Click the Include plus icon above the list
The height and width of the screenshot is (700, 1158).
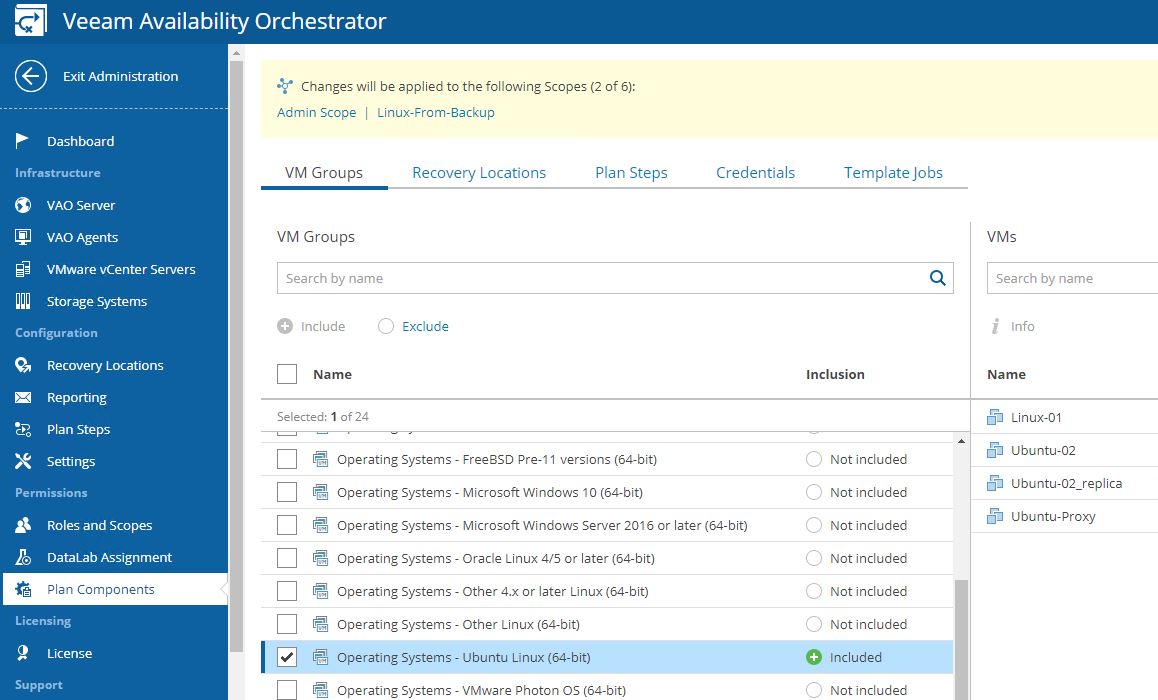coord(285,326)
